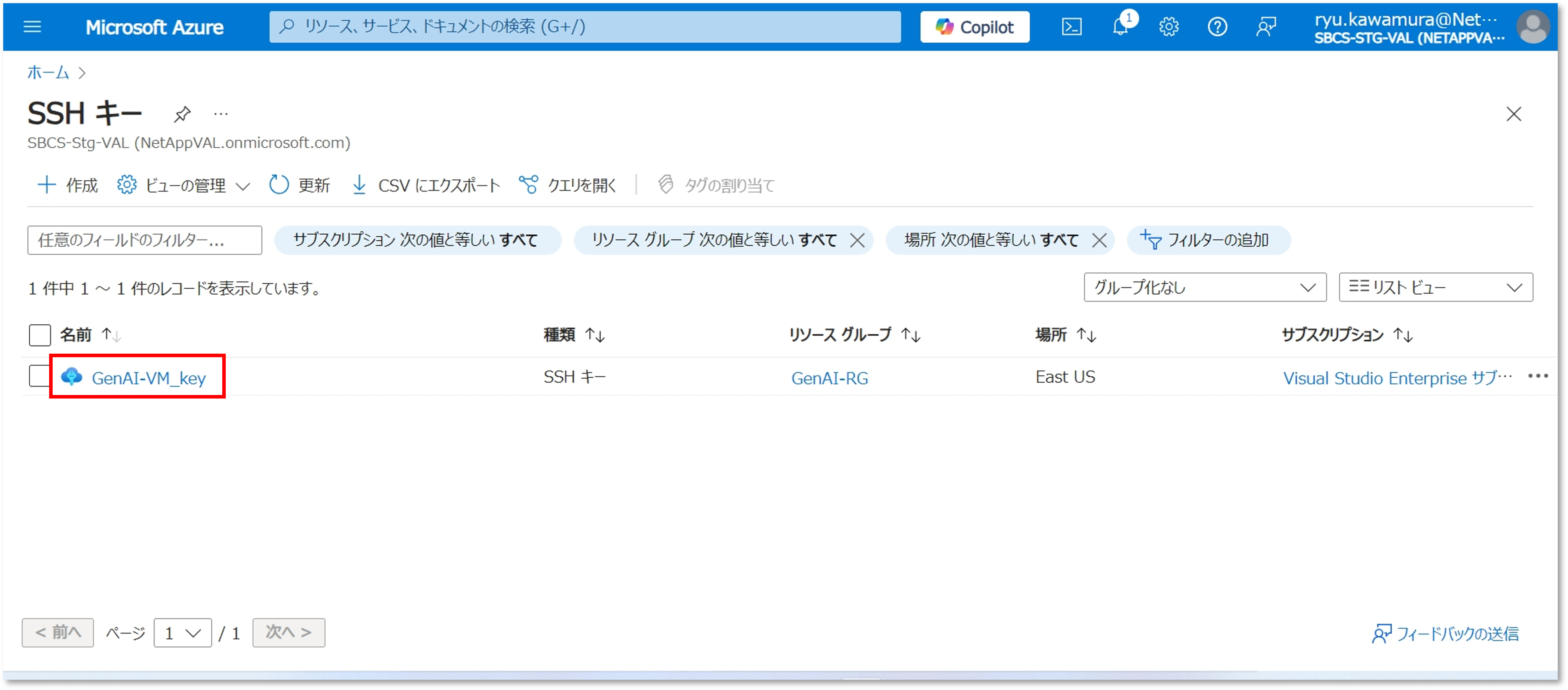Click タグの割り当て
1568x690 pixels.
point(716,185)
